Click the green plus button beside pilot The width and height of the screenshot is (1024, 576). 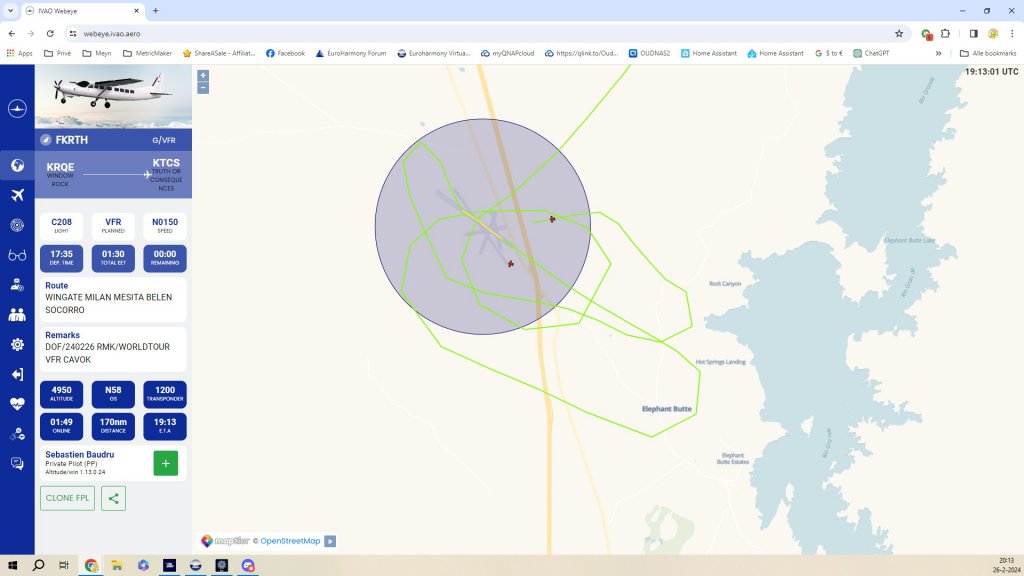click(x=165, y=463)
